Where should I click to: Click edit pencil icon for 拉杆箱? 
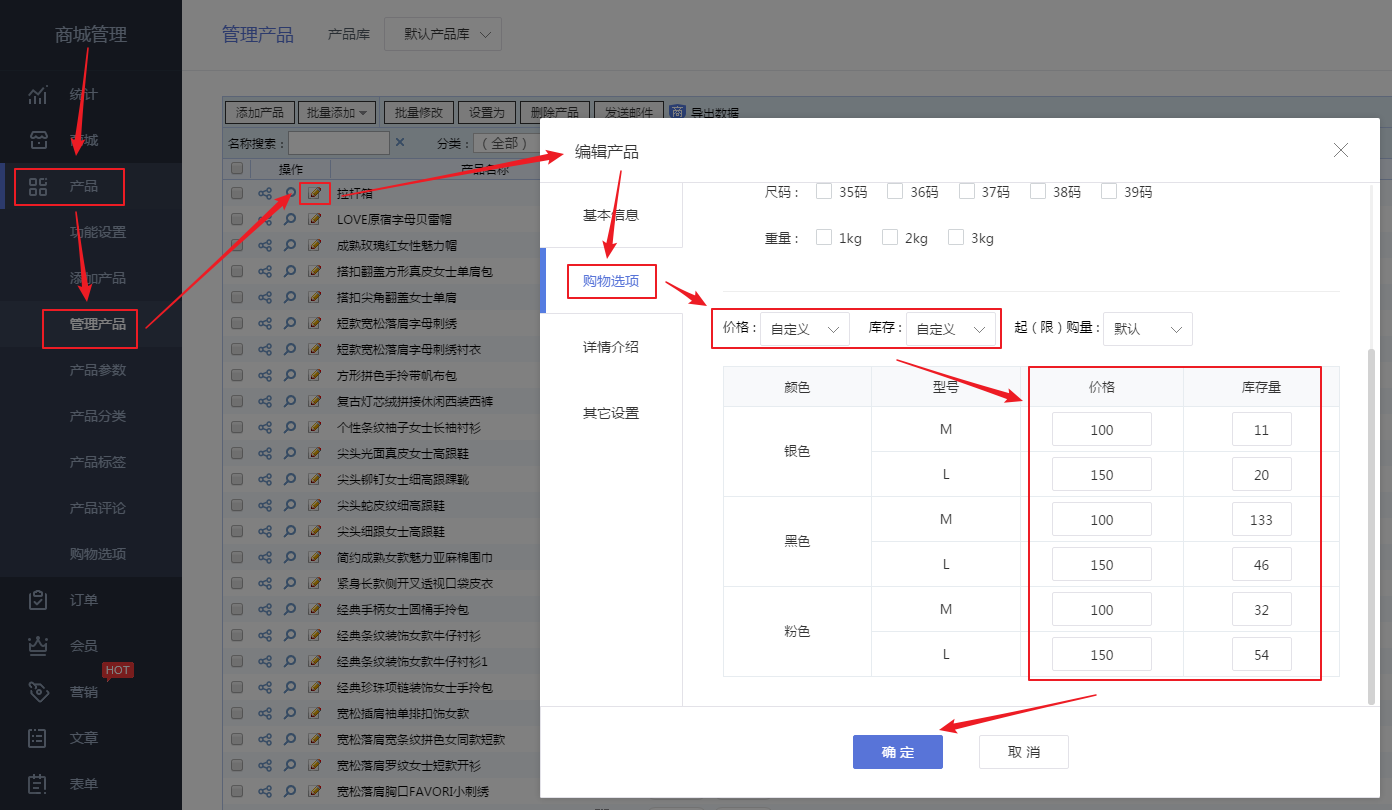click(x=315, y=193)
